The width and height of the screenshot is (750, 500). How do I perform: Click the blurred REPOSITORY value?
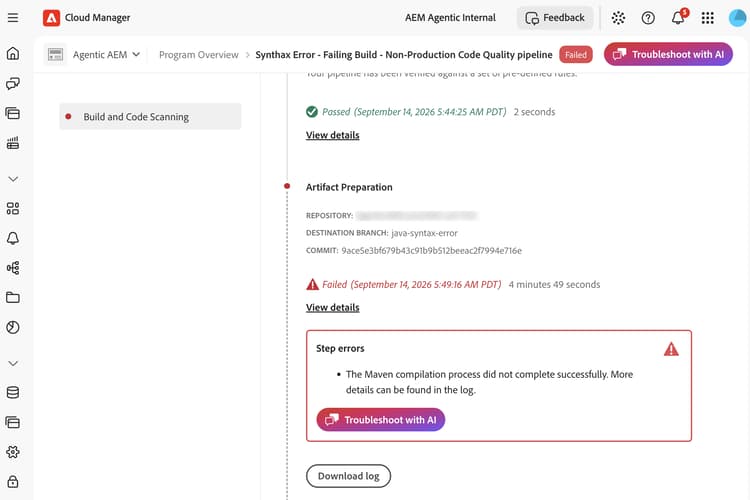[x=417, y=215]
